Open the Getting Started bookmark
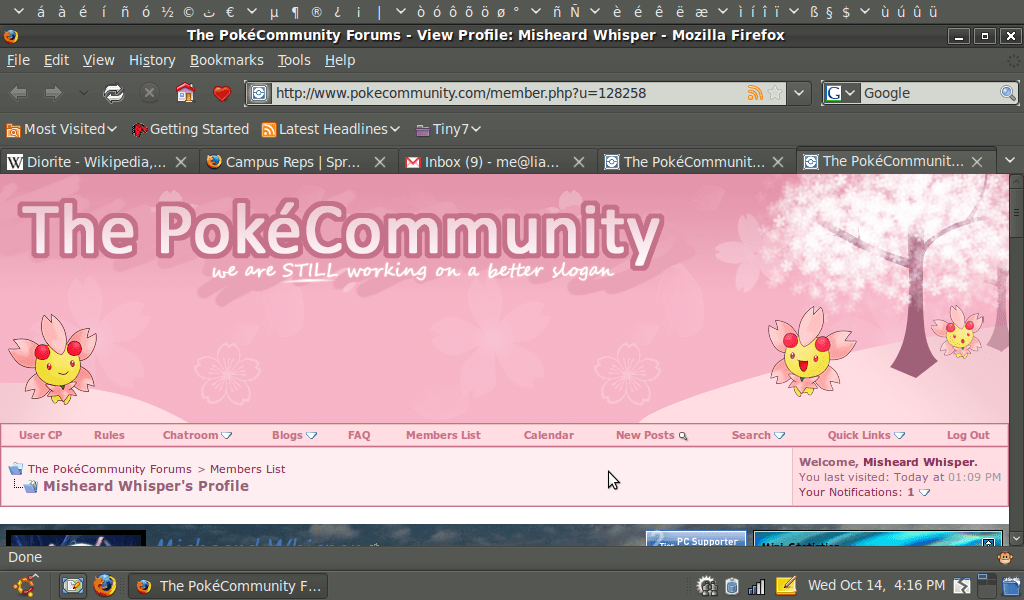 coord(190,129)
